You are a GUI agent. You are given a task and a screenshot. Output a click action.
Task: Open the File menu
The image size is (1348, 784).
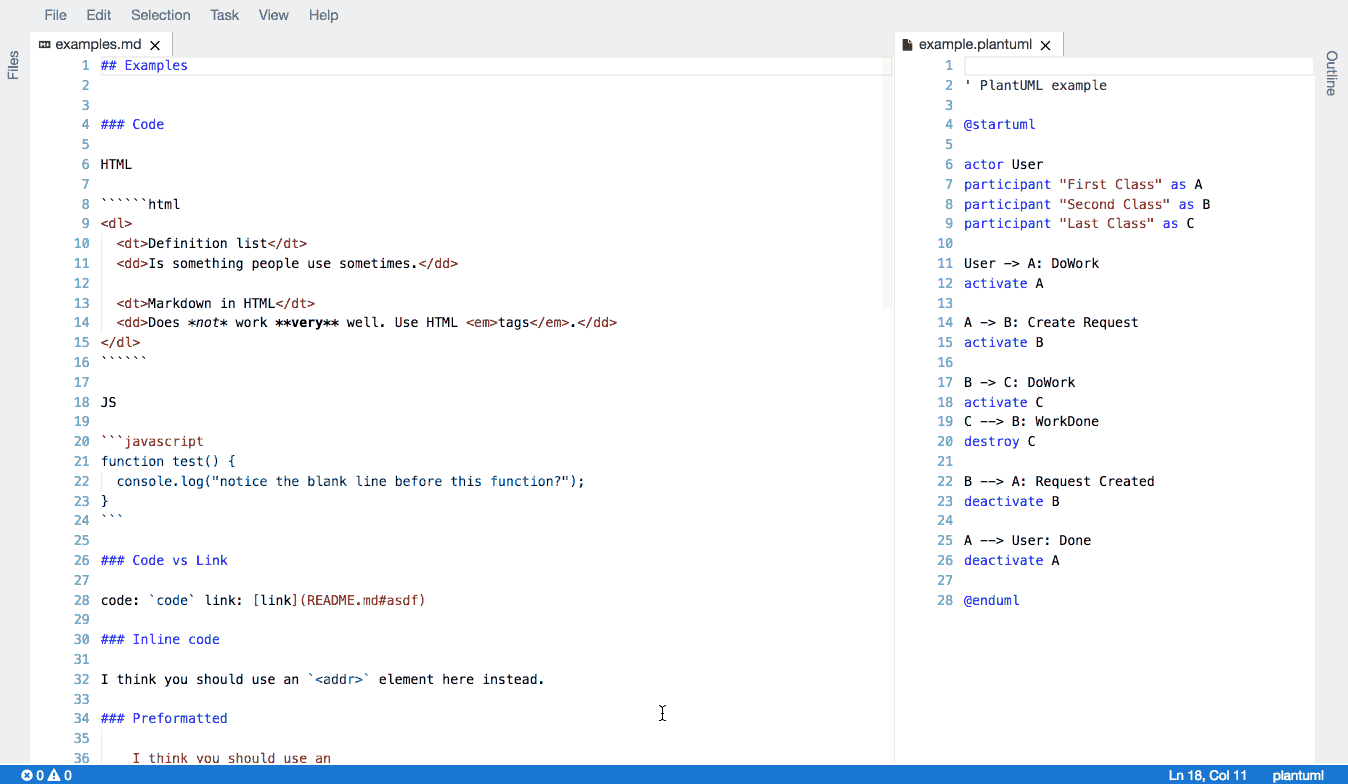click(55, 15)
